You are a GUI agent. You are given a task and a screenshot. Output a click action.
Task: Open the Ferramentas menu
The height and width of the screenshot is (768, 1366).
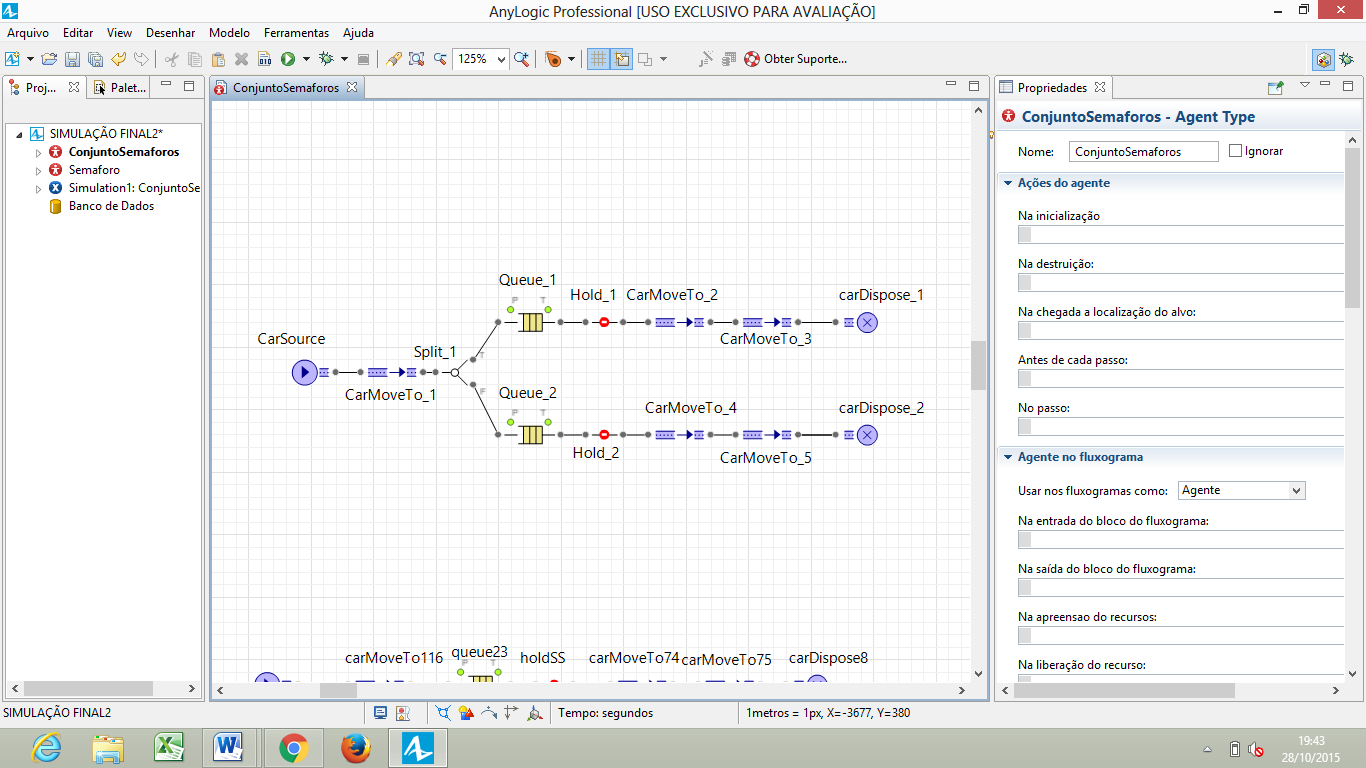[x=296, y=32]
